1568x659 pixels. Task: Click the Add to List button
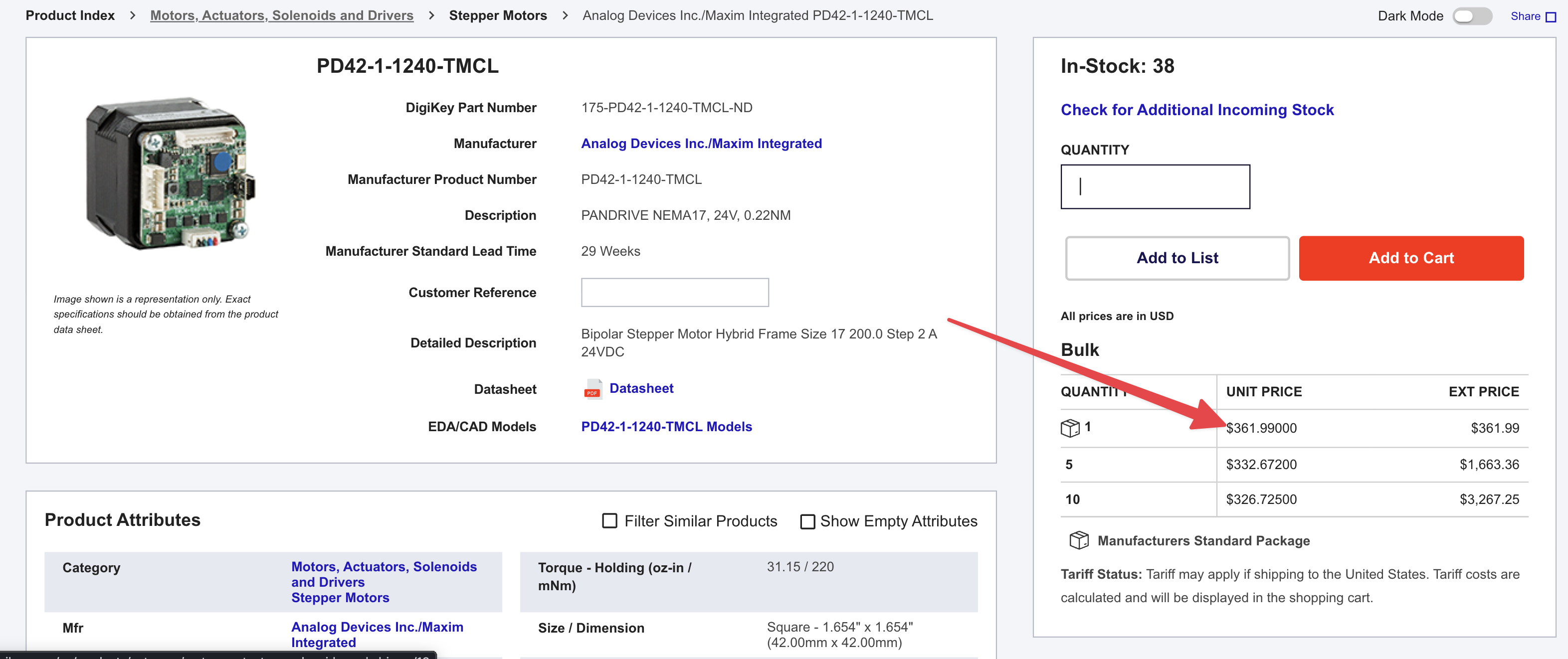pyautogui.click(x=1177, y=258)
